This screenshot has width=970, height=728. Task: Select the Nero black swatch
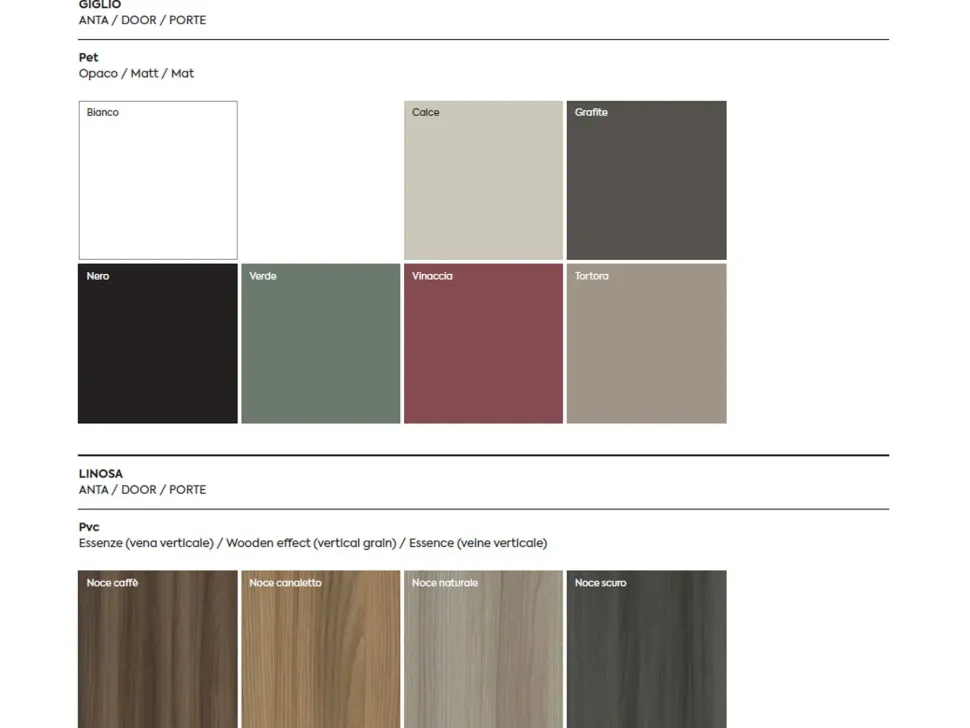tap(158, 343)
